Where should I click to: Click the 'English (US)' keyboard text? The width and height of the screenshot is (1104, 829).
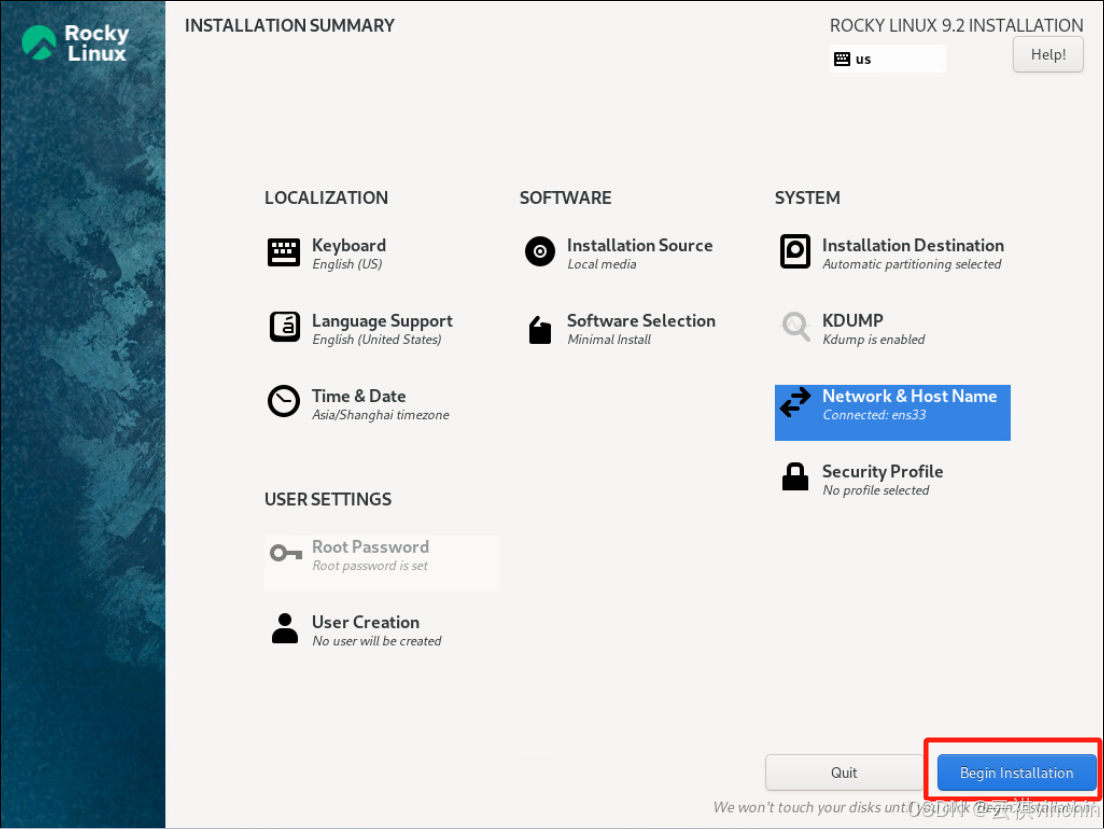[347, 264]
